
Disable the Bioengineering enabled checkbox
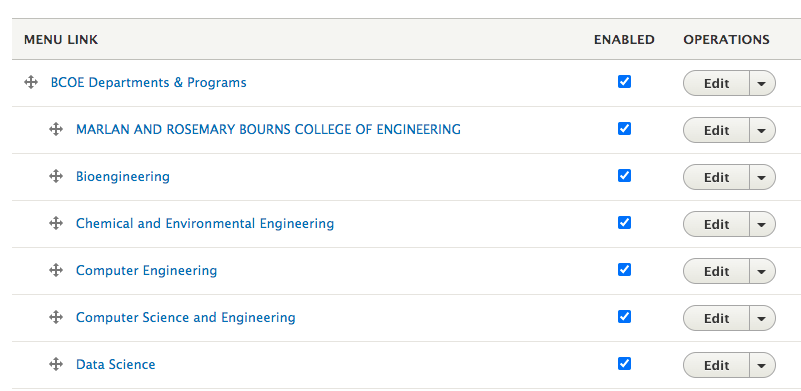624,176
